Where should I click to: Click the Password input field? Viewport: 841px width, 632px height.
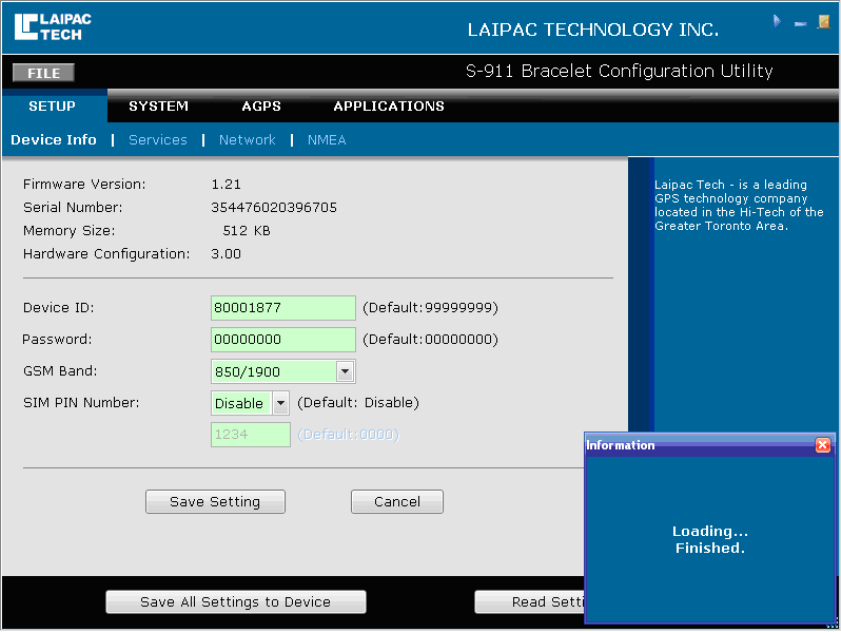pos(283,340)
